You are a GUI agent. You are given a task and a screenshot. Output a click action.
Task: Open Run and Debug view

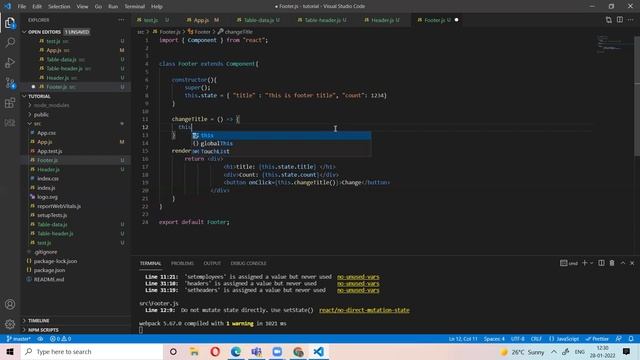(x=10, y=63)
